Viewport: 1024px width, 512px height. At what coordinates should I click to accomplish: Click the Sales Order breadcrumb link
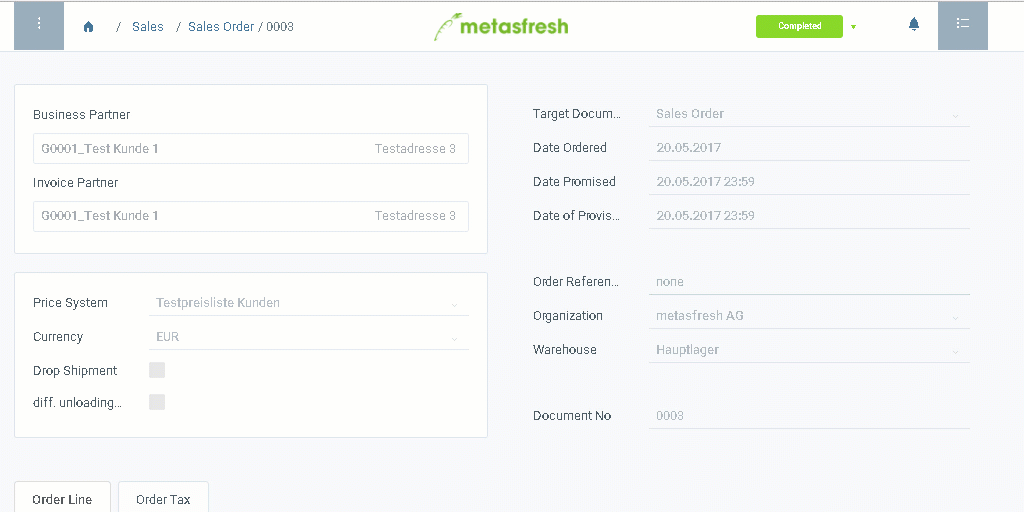click(221, 27)
